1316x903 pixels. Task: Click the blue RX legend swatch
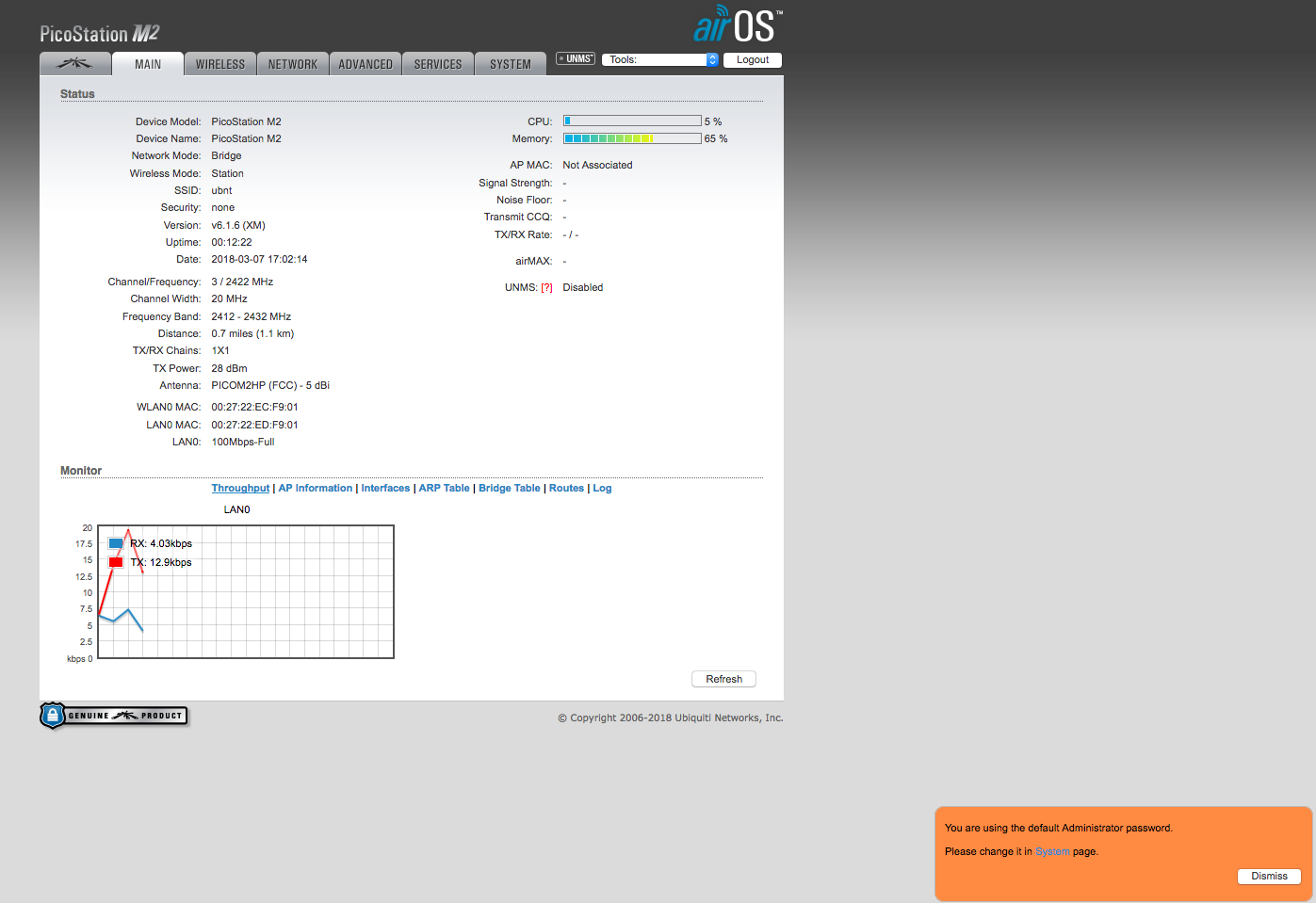pos(116,543)
